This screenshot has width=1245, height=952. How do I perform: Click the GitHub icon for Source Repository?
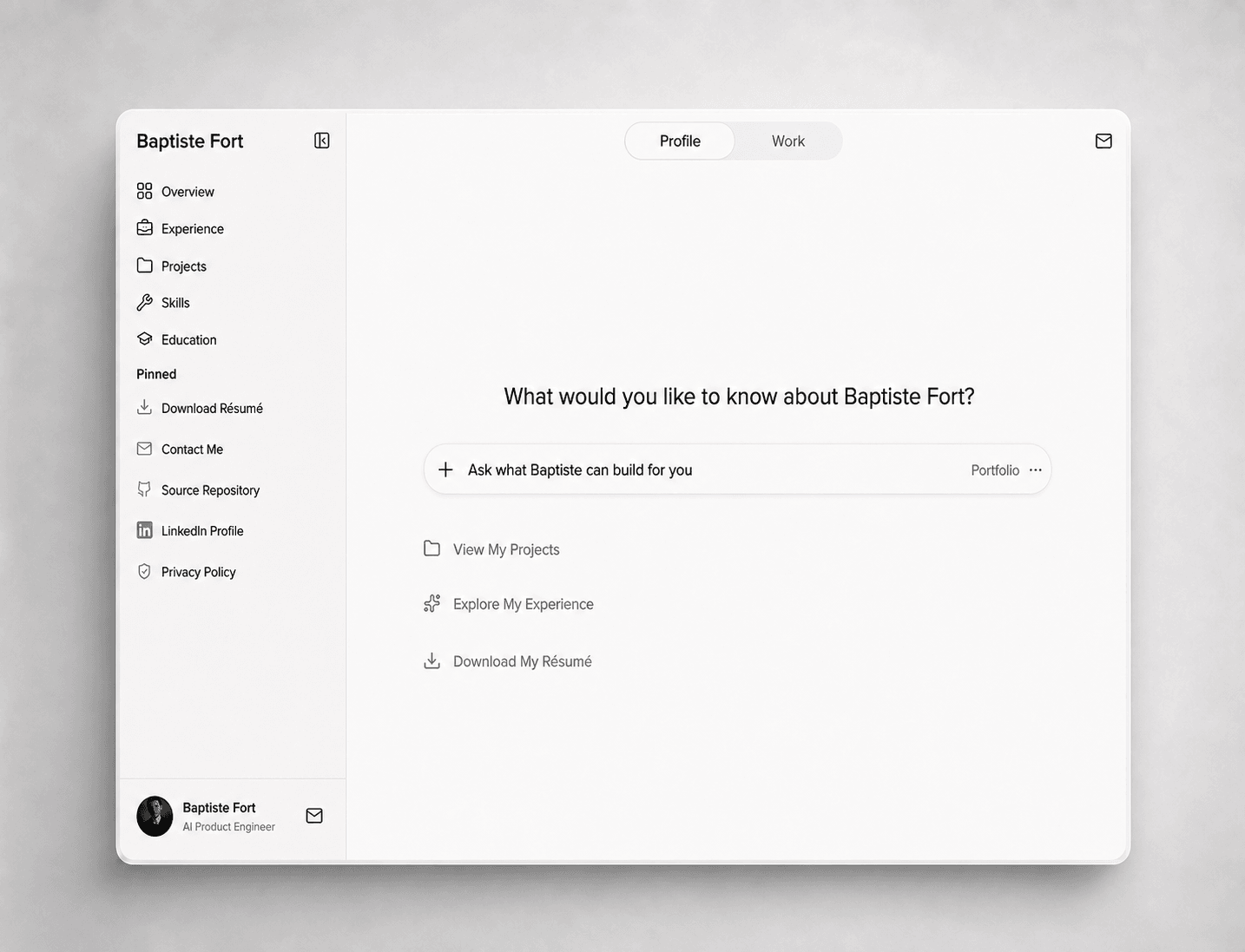tap(145, 489)
